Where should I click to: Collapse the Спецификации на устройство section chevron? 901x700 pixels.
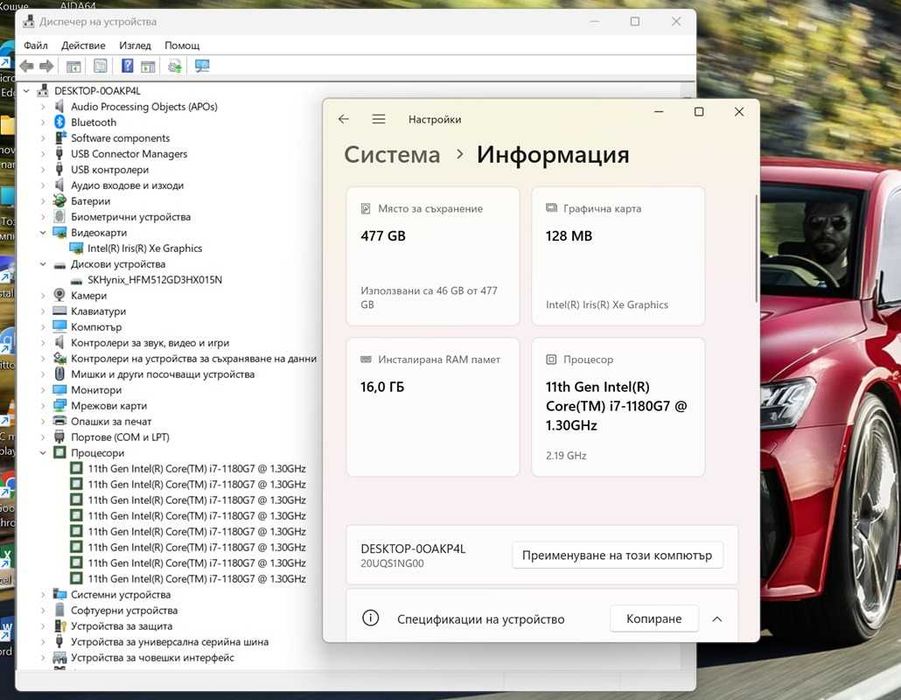pos(717,619)
